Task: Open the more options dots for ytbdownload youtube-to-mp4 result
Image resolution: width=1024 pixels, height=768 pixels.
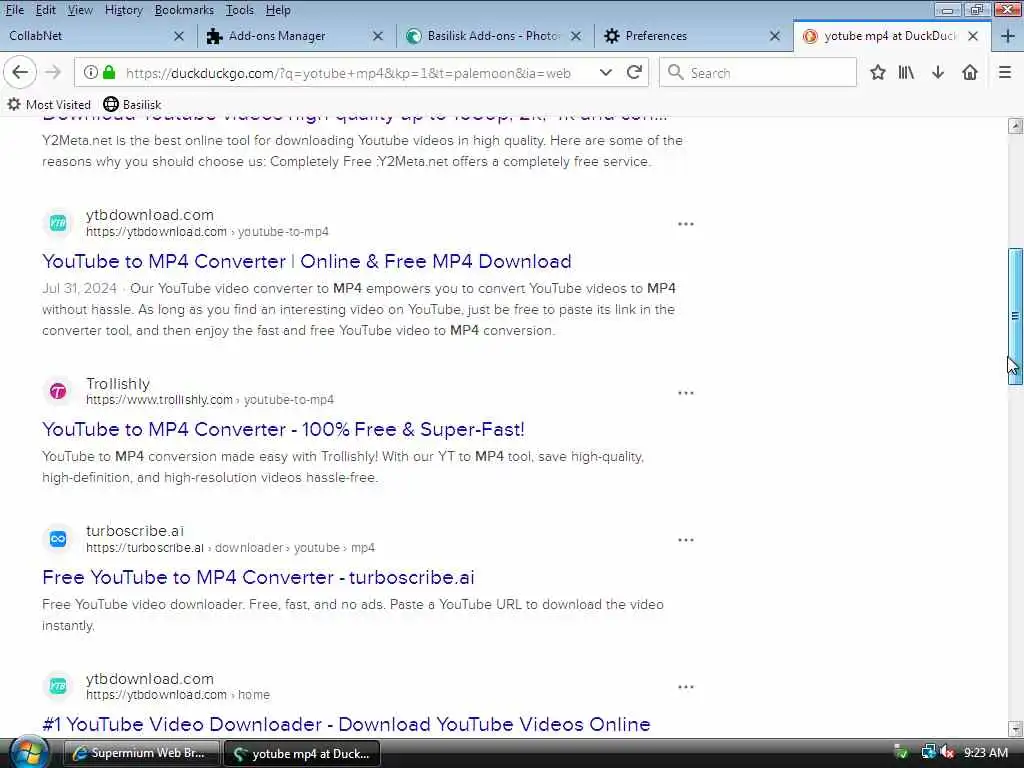Action: (686, 224)
